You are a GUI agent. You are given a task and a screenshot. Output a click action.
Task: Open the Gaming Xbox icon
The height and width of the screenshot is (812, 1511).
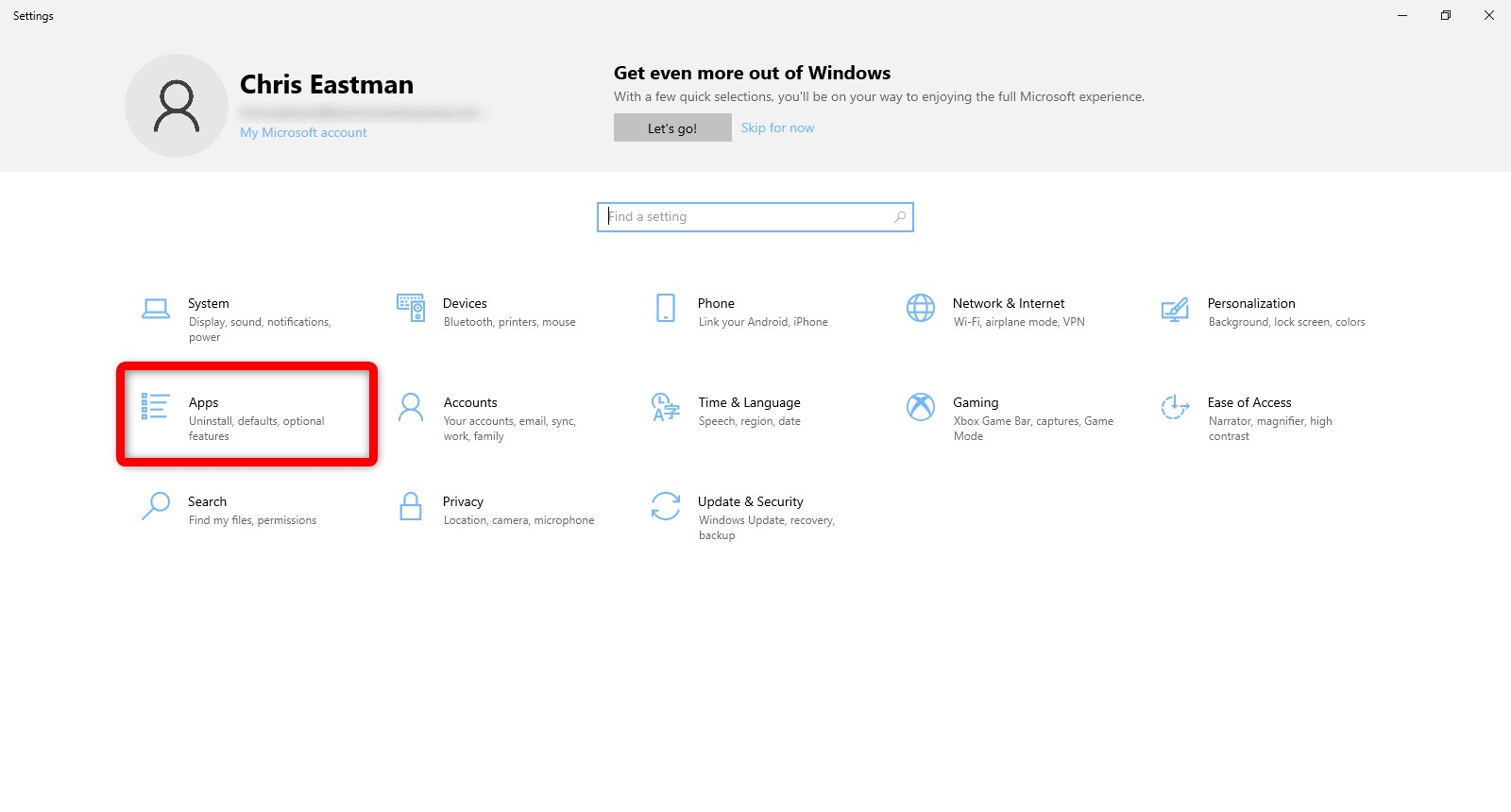(921, 407)
